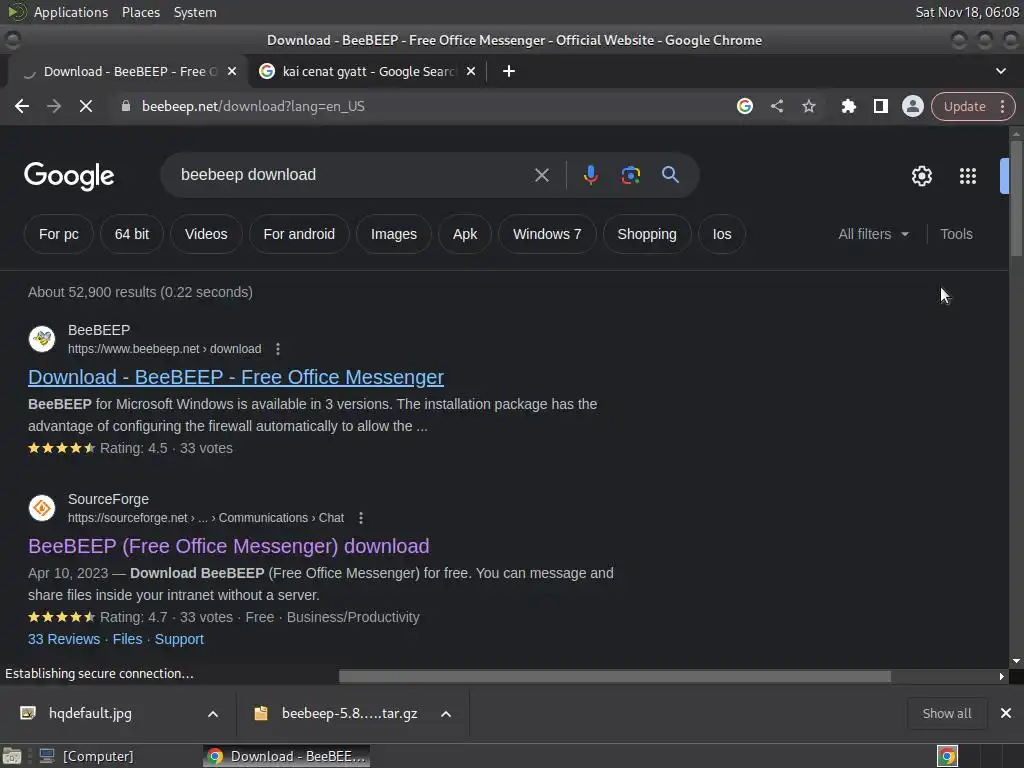Open BeeBEEP SourceForge download link

point(229,546)
